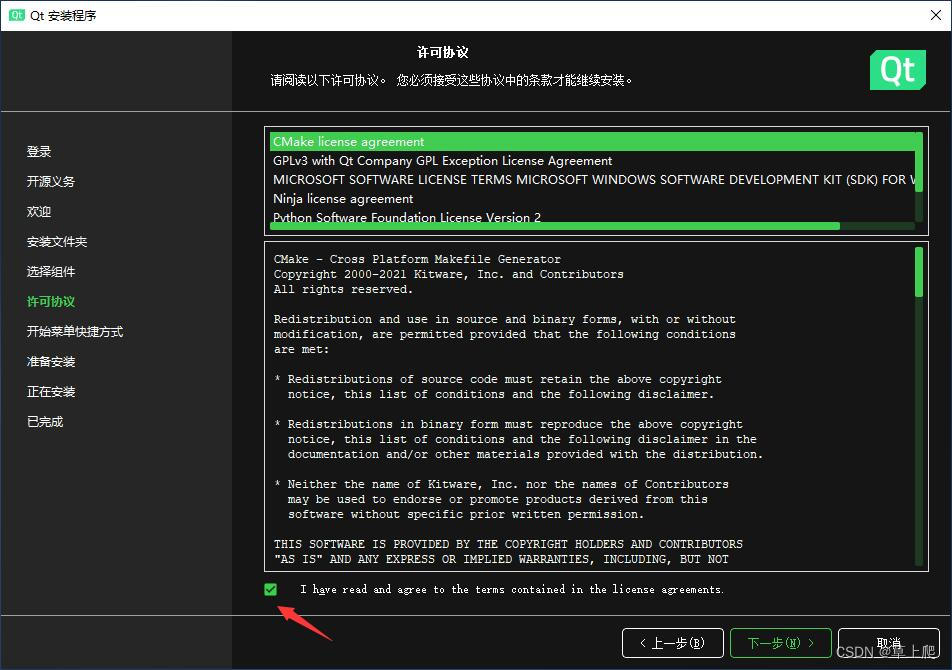Image resolution: width=952 pixels, height=670 pixels.
Task: Select the Ninja license agreement entry
Action: click(343, 198)
